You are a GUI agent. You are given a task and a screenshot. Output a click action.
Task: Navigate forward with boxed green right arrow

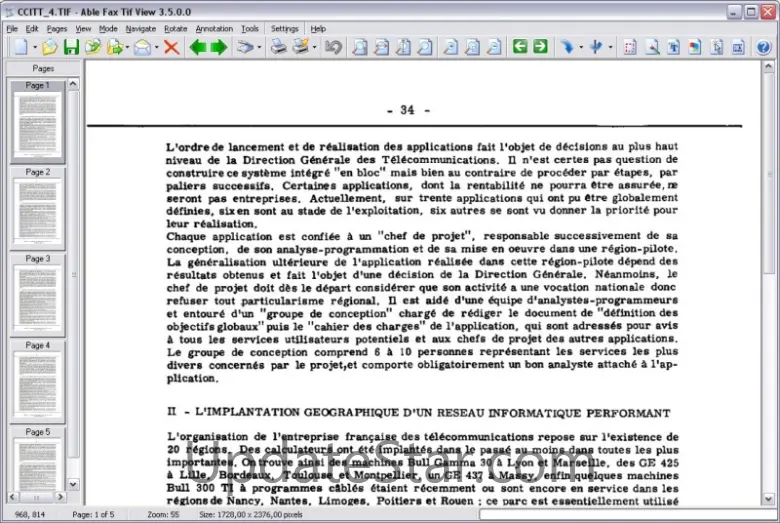point(540,47)
